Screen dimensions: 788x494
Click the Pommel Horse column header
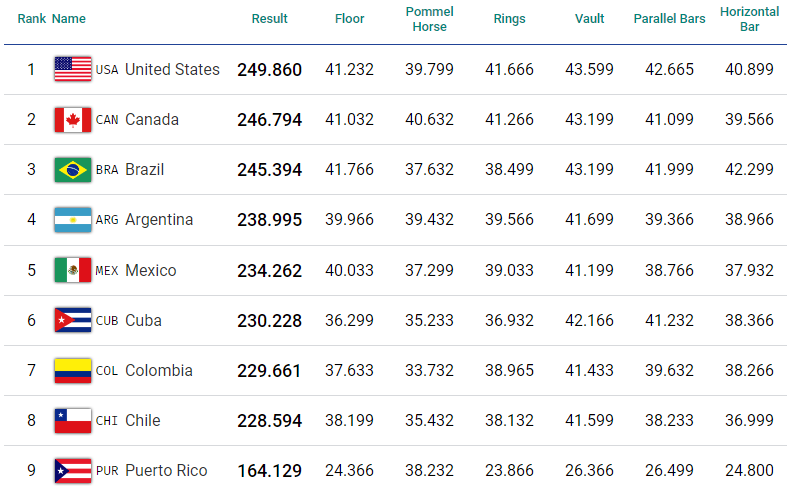(x=432, y=19)
